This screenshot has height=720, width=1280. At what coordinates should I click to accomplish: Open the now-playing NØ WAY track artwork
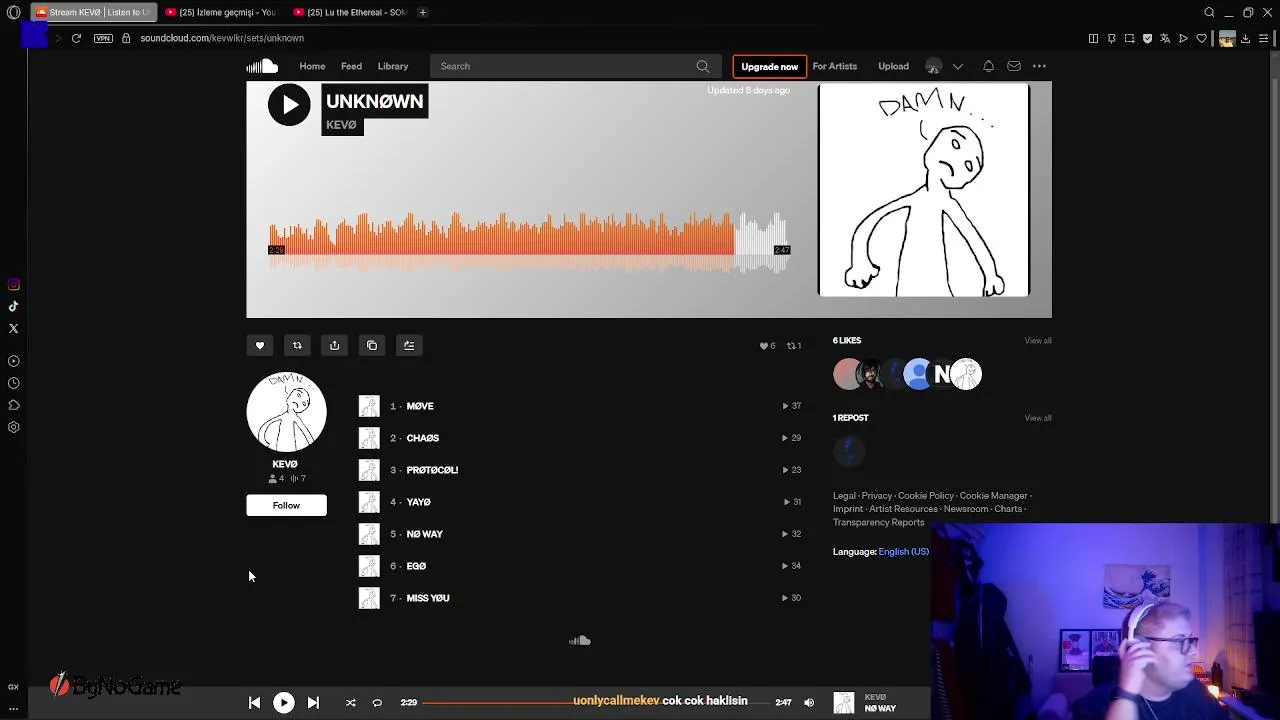click(844, 703)
